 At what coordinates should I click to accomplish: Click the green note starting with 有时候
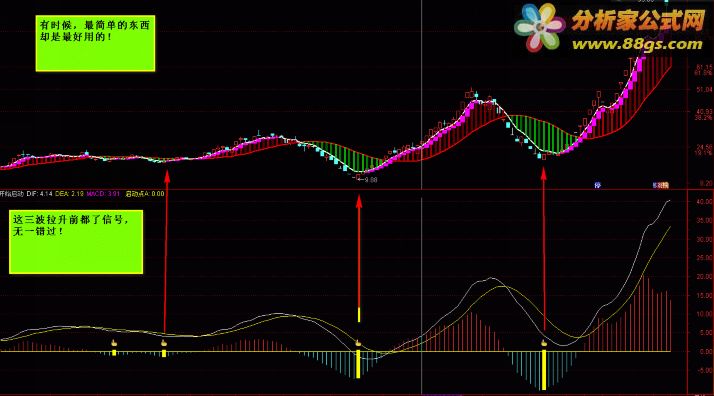point(95,43)
